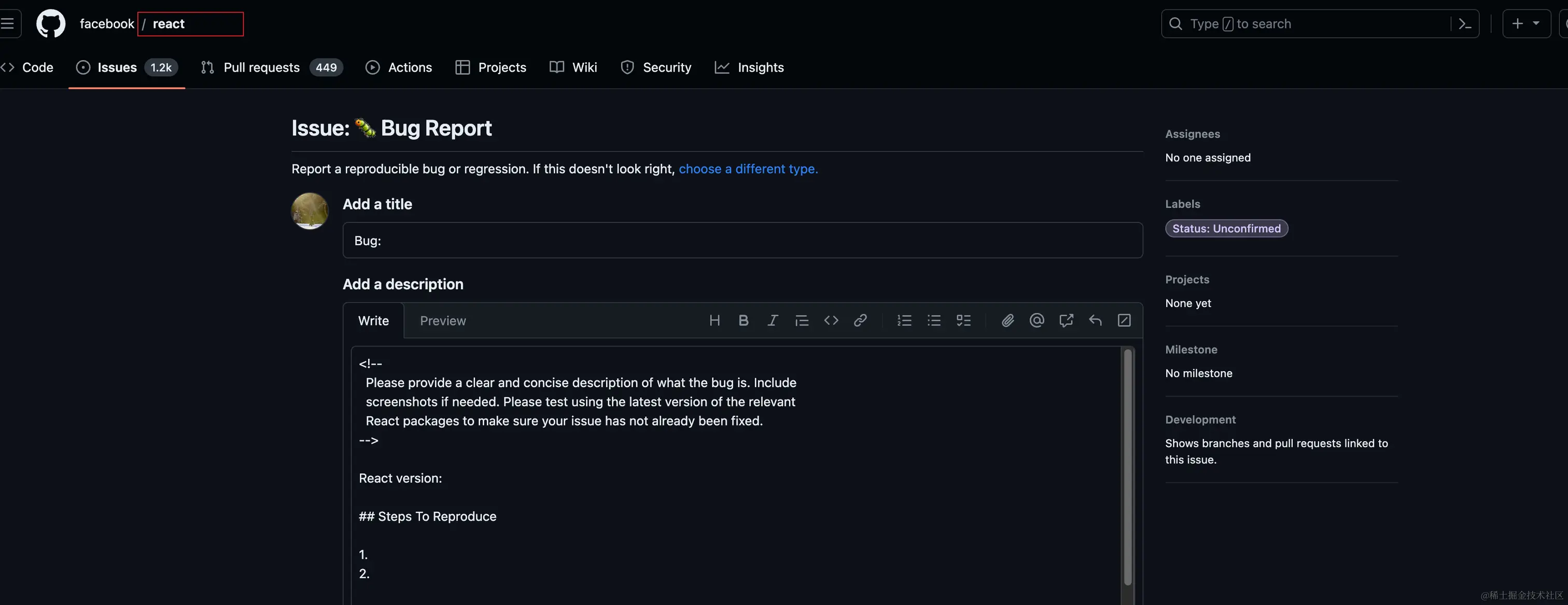Switch to the Preview tab

click(442, 321)
